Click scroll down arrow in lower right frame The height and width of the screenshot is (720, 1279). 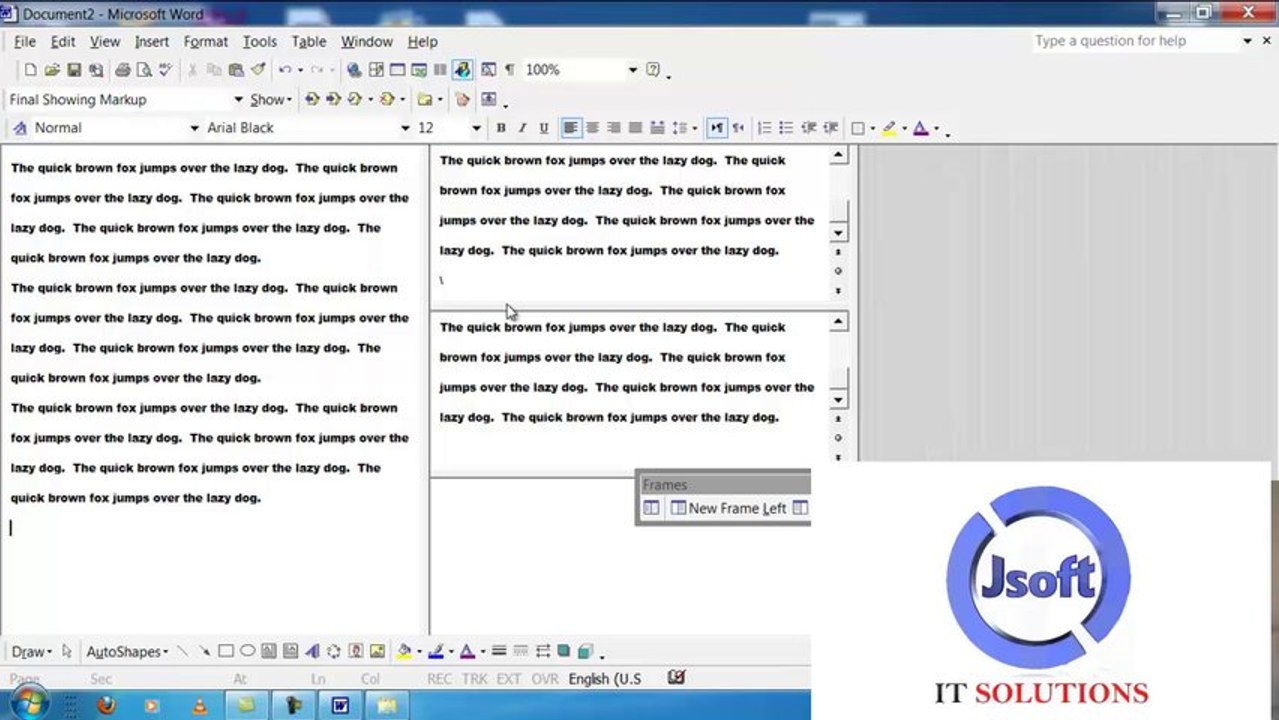[839, 399]
